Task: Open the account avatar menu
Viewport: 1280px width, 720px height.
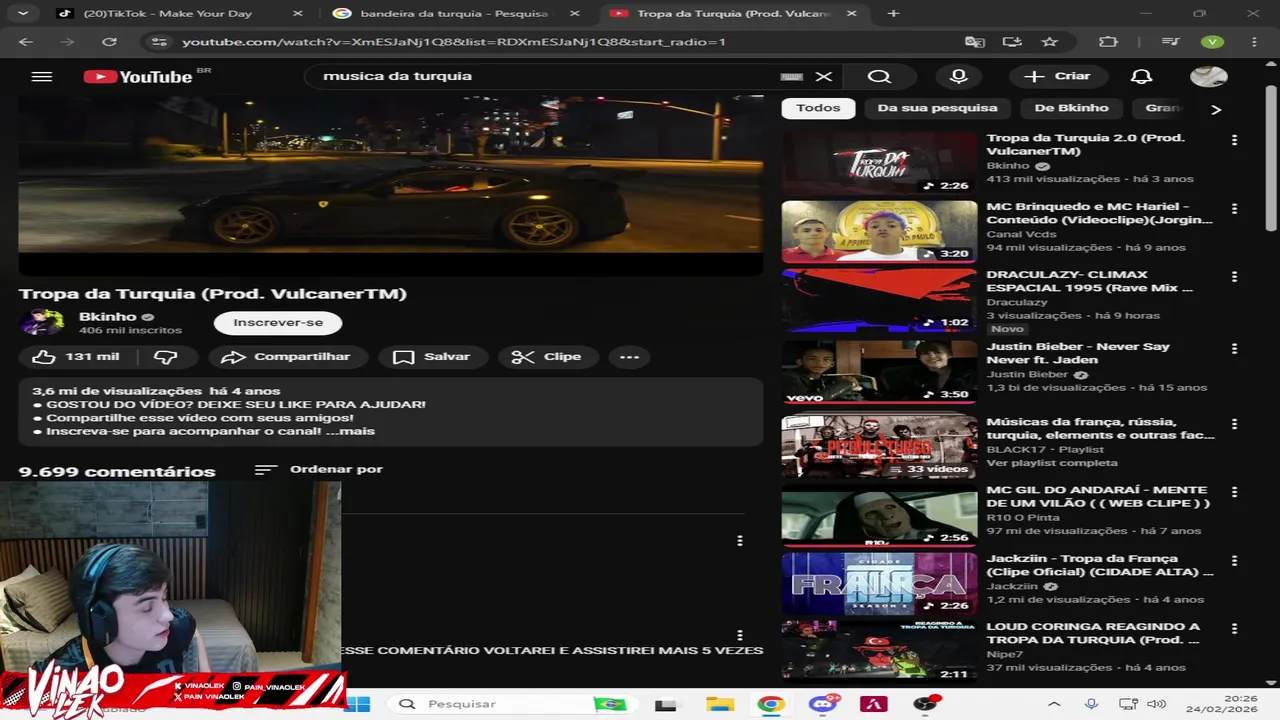Action: 1208,76
